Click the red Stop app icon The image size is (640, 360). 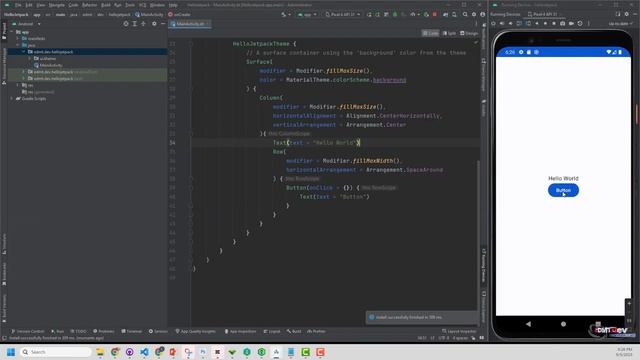coord(435,14)
